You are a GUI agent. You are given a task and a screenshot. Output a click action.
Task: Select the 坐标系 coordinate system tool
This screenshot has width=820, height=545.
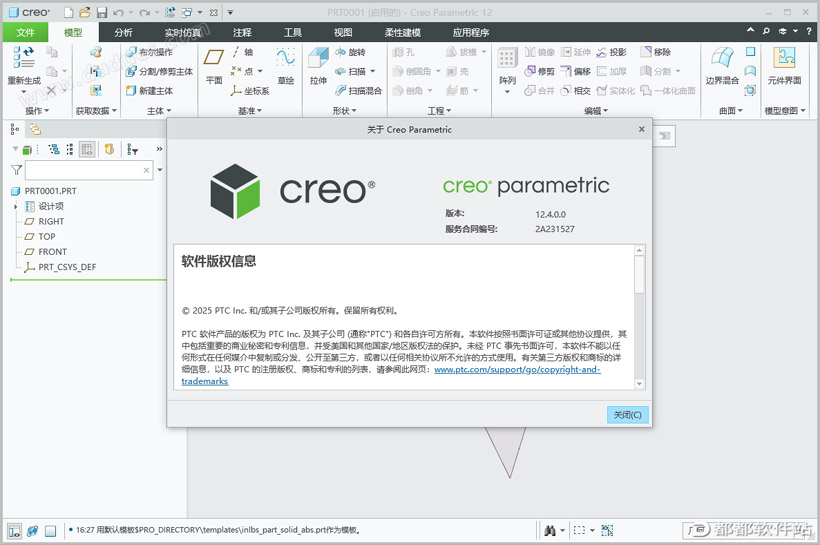[x=250, y=90]
